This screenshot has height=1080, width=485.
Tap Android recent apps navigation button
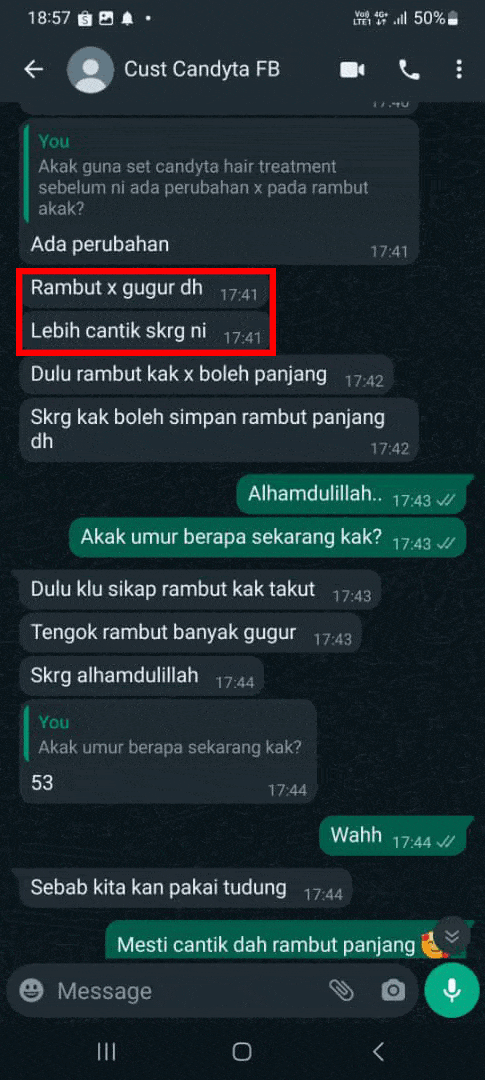(106, 1051)
